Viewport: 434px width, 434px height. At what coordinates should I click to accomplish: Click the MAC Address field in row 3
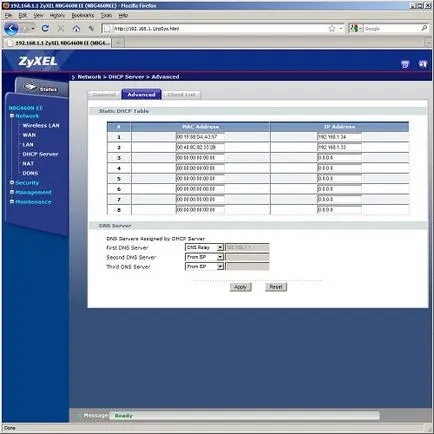pyautogui.click(x=200, y=158)
